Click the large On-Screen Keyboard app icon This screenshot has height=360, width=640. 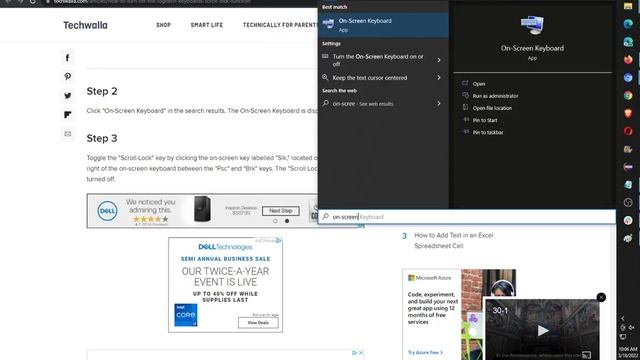(x=532, y=24)
